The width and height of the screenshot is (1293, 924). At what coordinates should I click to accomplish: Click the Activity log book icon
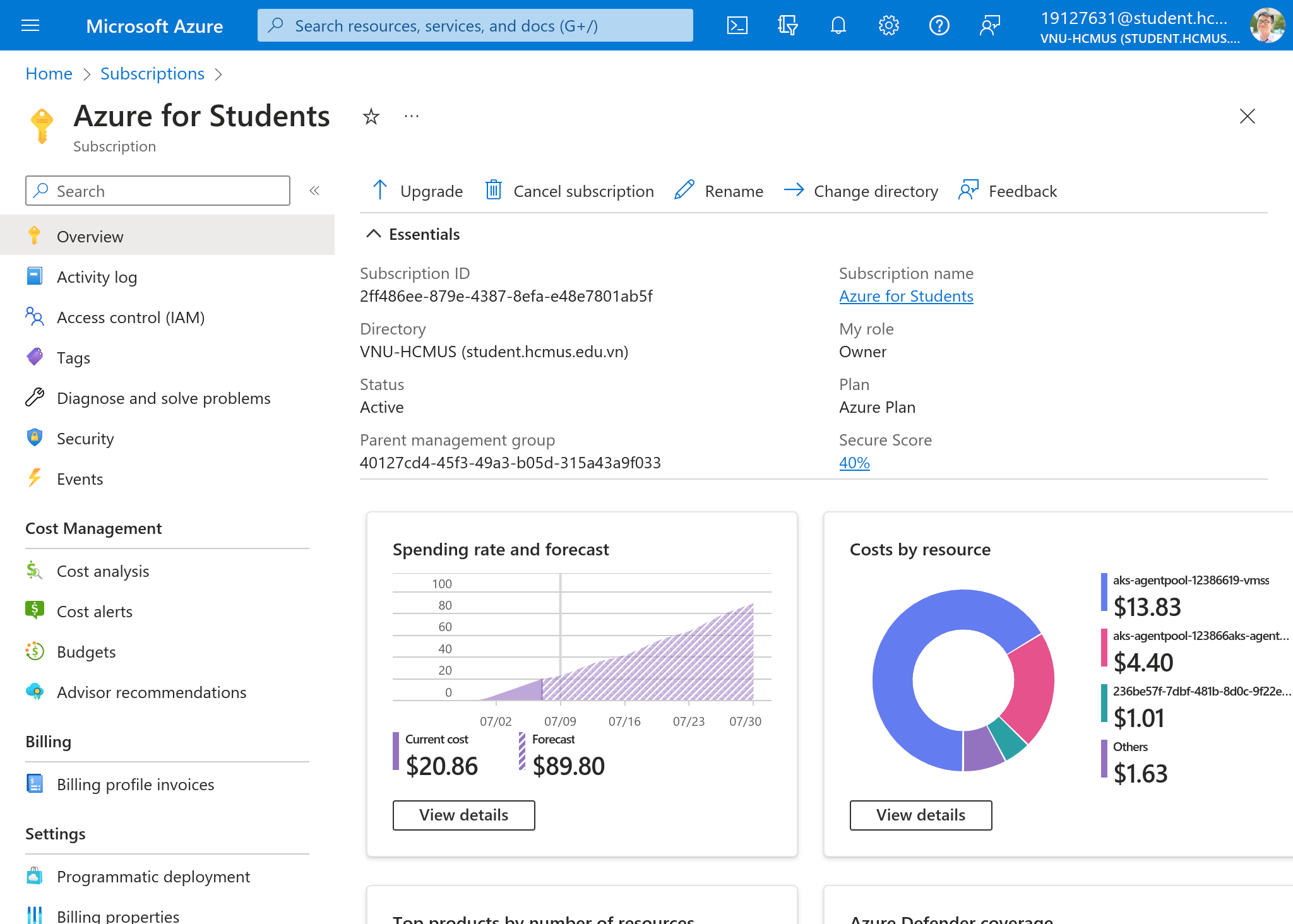click(35, 276)
